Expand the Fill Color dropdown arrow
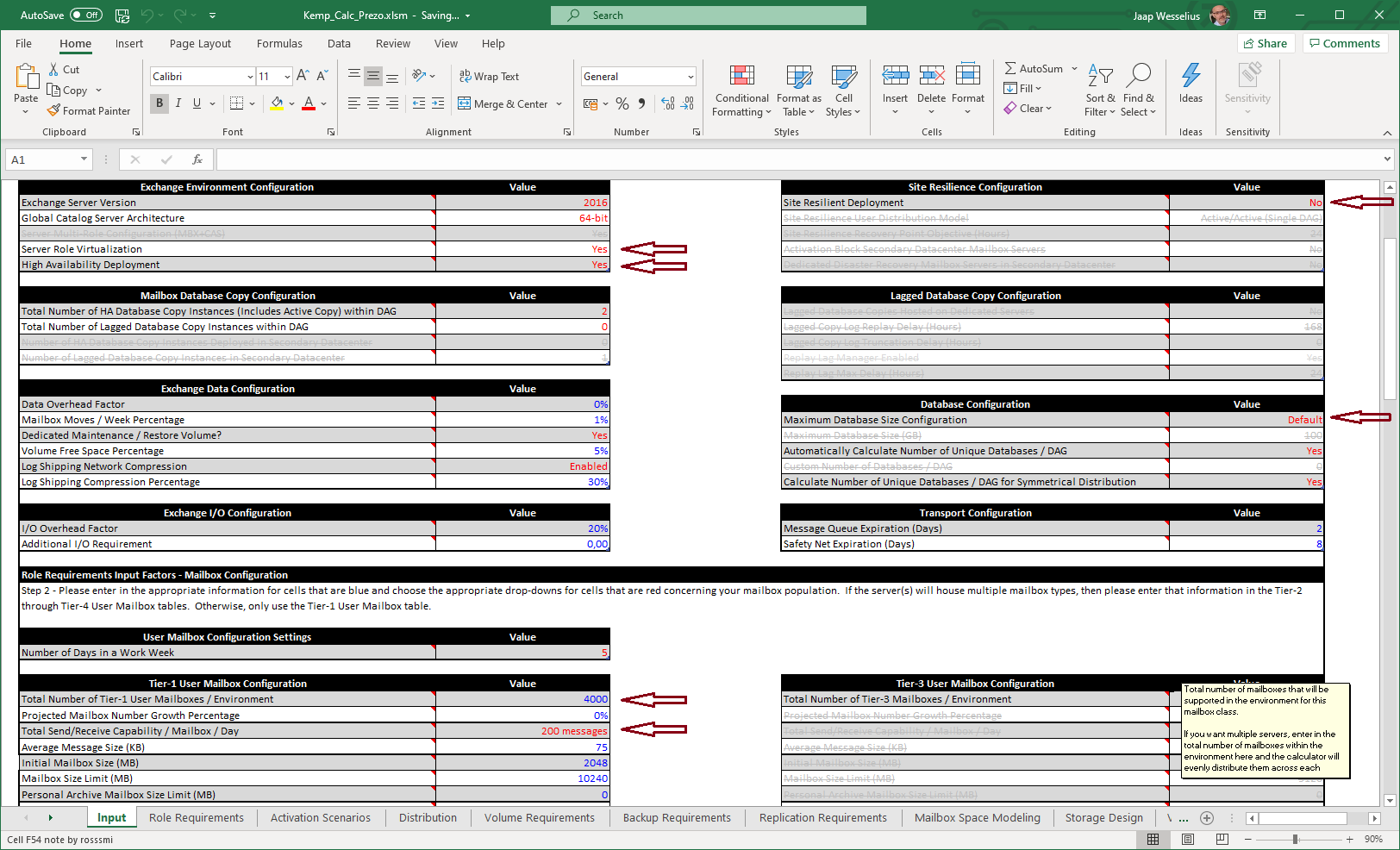The width and height of the screenshot is (1400, 850). click(291, 103)
